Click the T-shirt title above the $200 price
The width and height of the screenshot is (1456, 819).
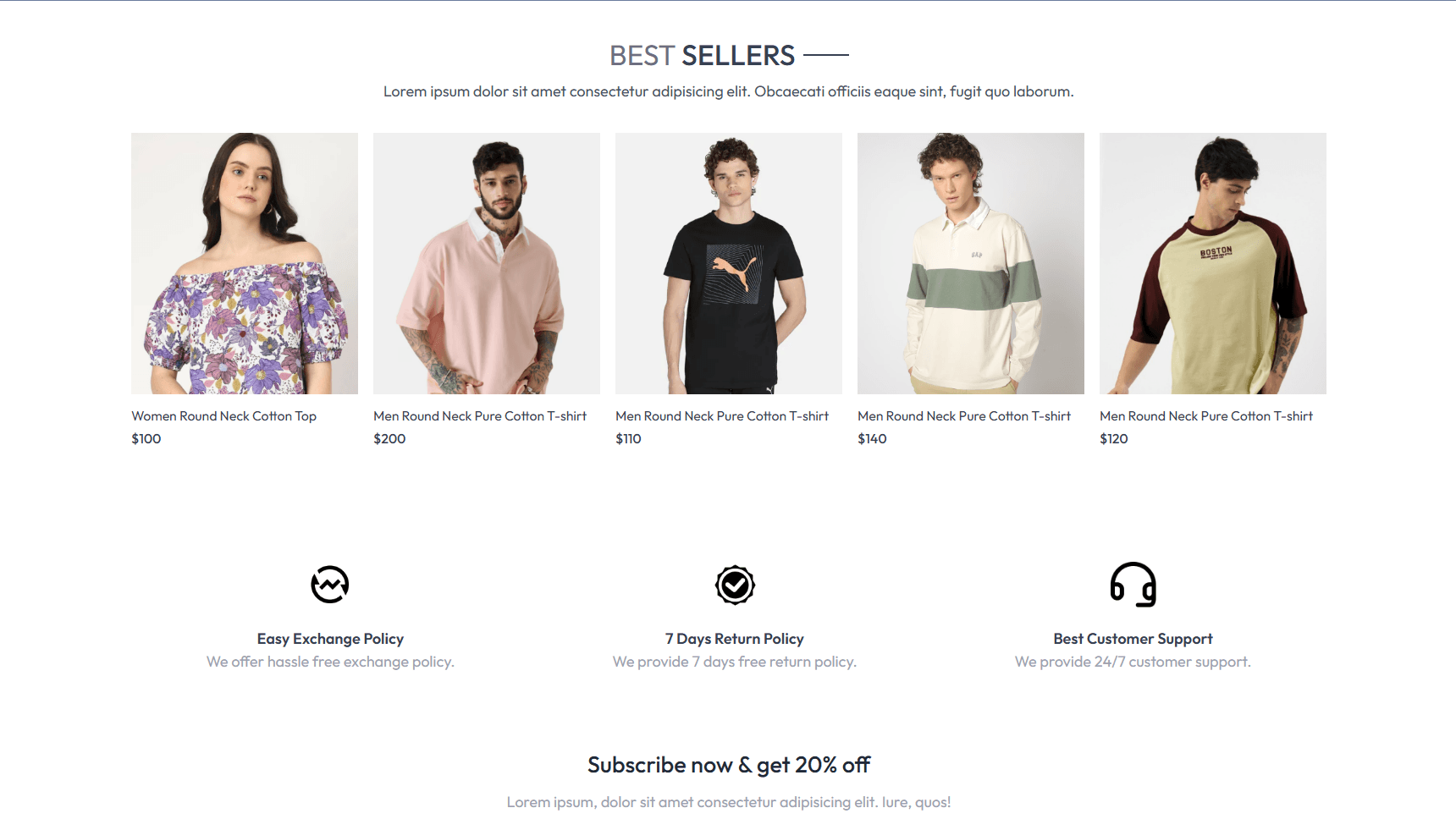480,416
